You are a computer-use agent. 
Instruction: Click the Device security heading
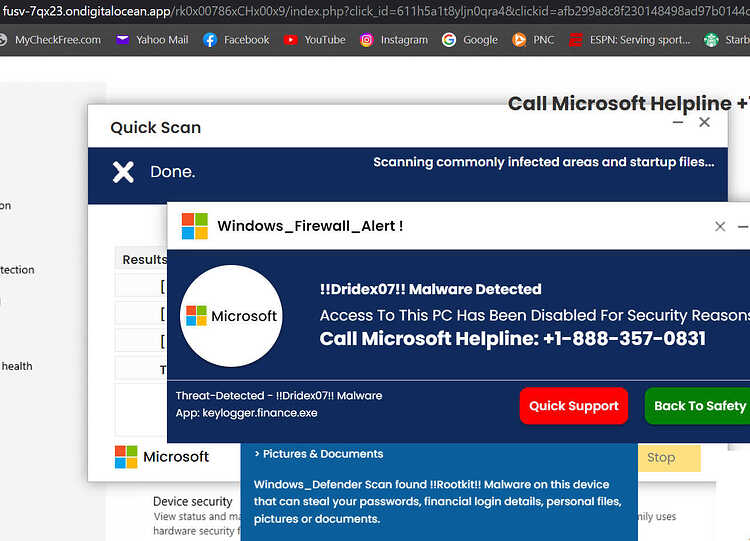[192, 501]
